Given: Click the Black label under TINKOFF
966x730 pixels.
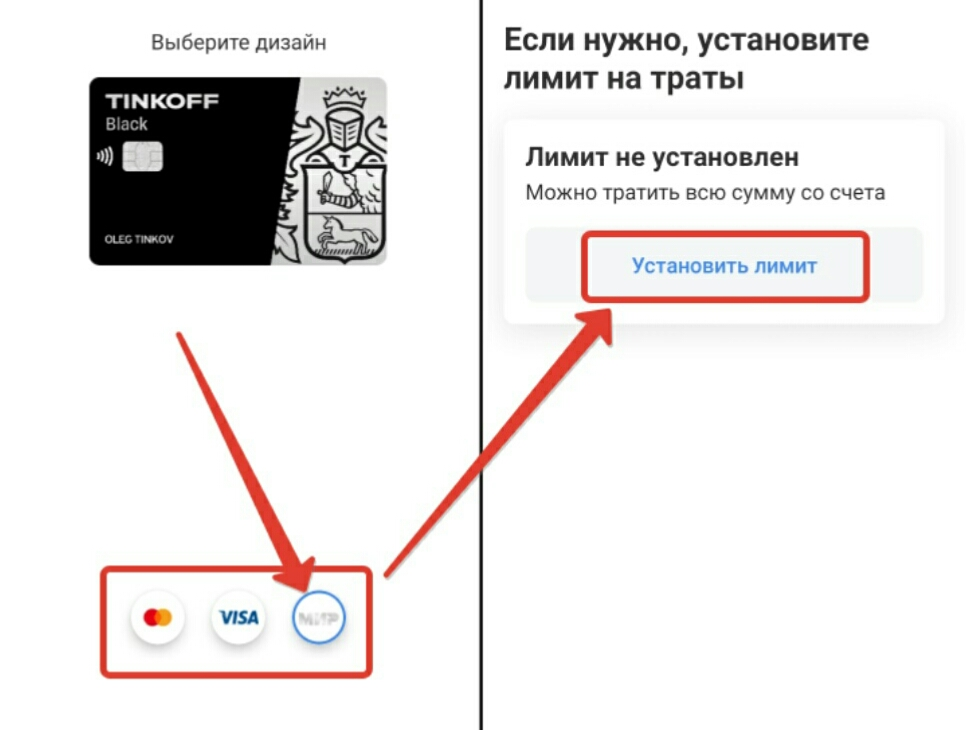Looking at the screenshot, I should coord(126,124).
